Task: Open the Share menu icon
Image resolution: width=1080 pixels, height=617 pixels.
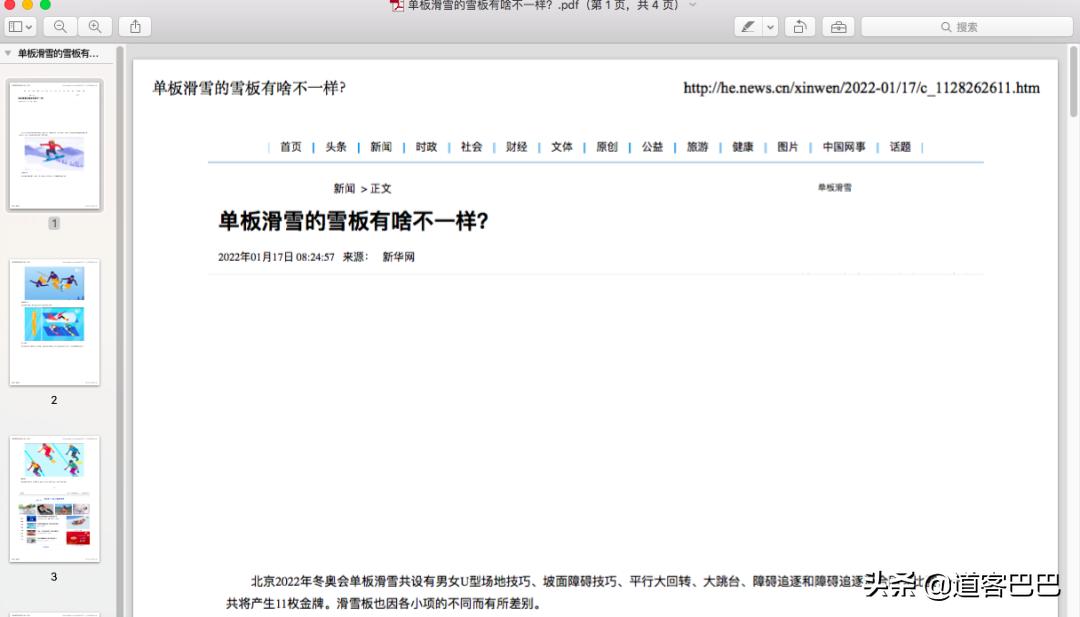Action: pos(134,26)
